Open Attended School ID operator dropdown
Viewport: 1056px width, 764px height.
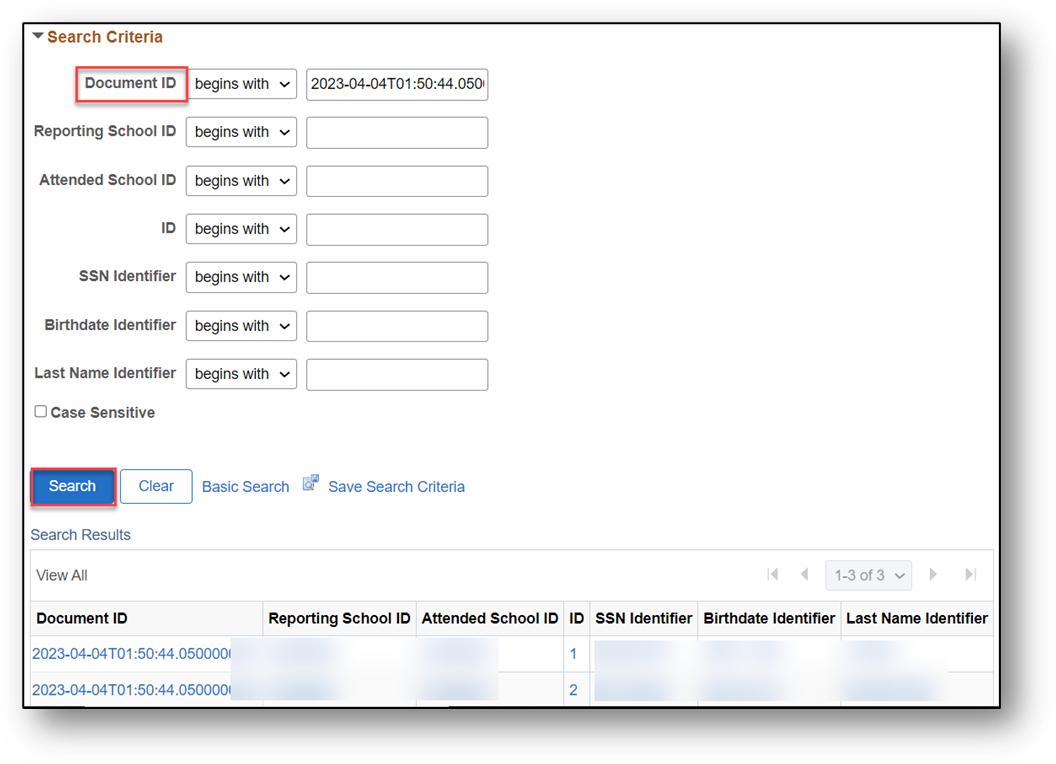click(x=241, y=181)
